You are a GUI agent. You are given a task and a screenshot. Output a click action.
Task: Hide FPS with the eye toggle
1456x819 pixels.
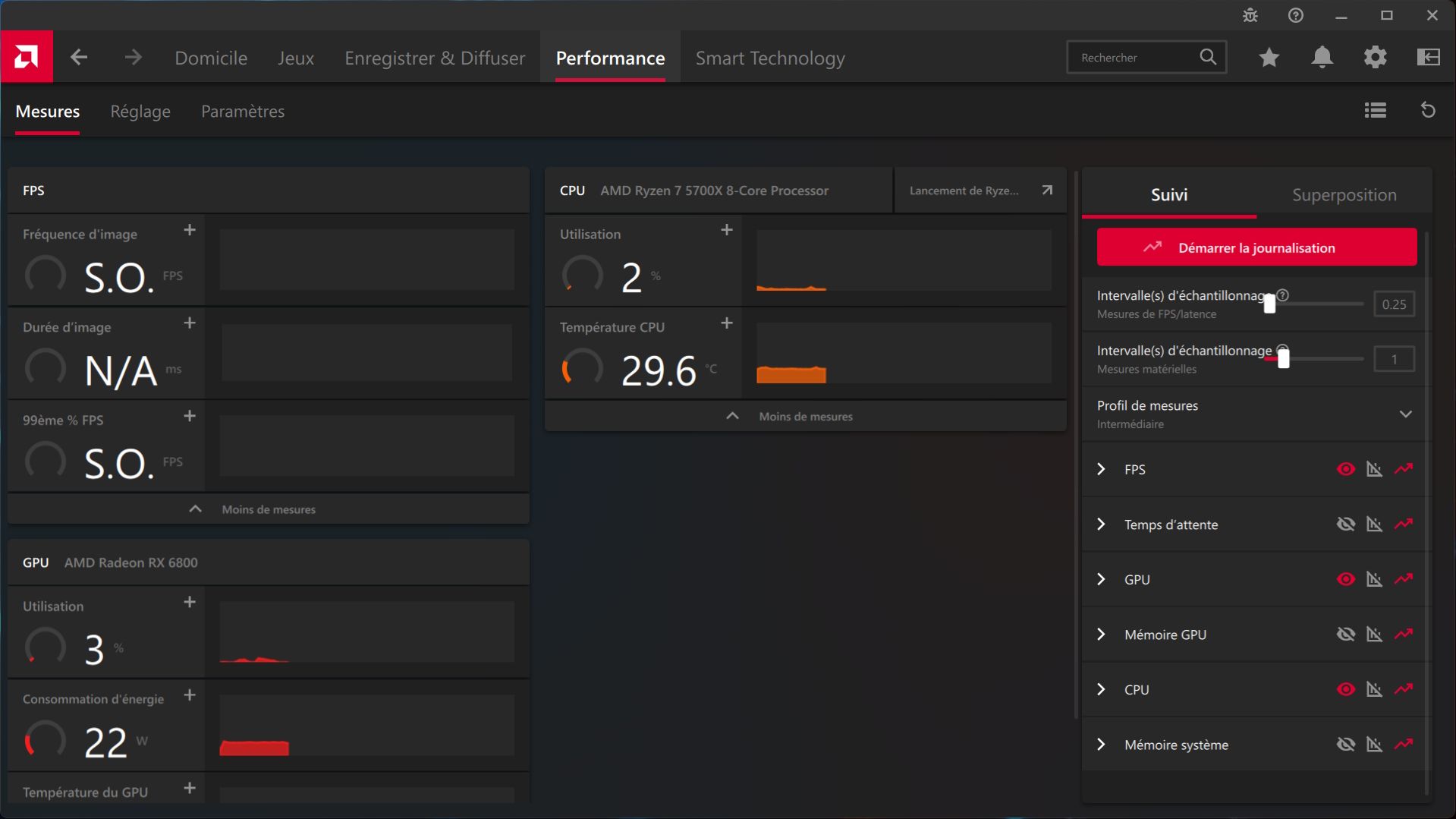[1346, 469]
